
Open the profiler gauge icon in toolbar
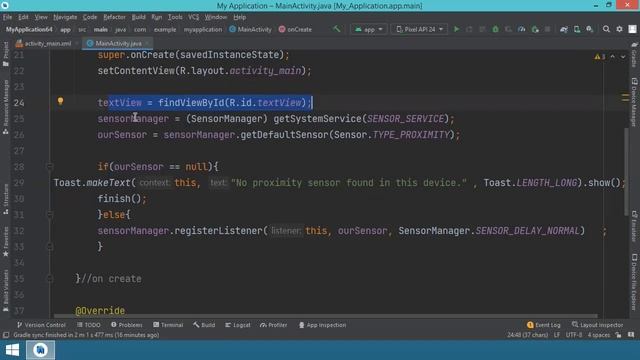click(521, 29)
